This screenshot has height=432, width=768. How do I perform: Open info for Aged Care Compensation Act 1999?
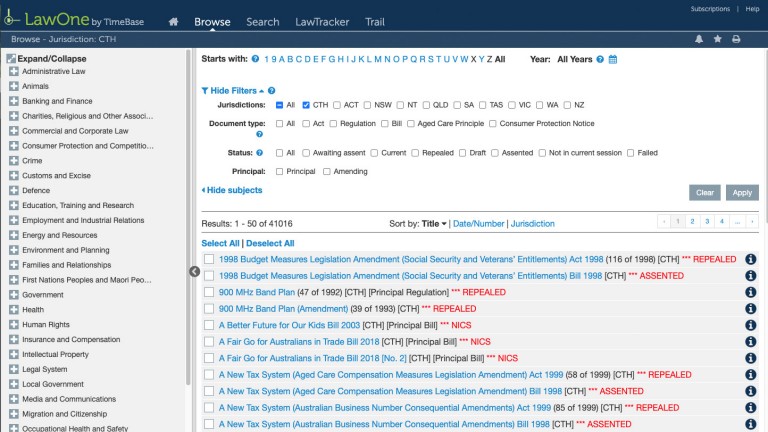750,375
